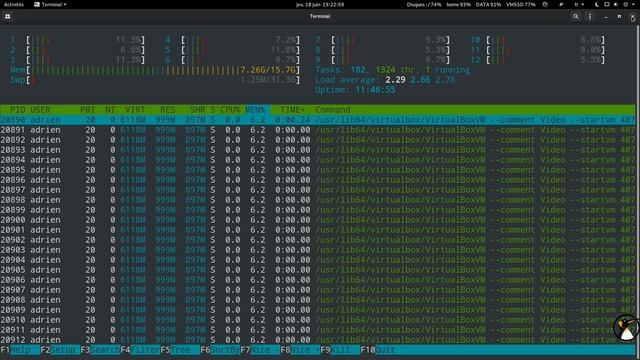Viewport: 640px width, 360px height.
Task: Open the terminal hamburger menu
Action: pos(590,17)
